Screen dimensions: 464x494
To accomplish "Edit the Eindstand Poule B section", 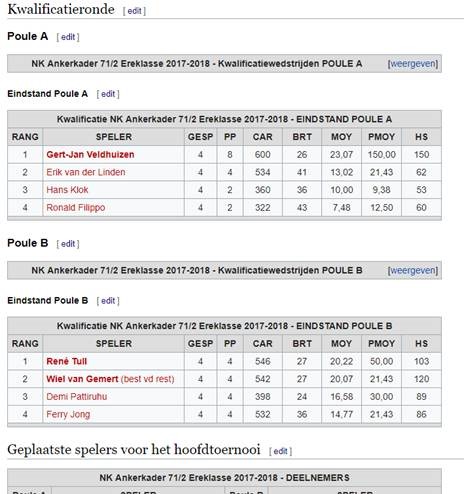I will [108, 301].
